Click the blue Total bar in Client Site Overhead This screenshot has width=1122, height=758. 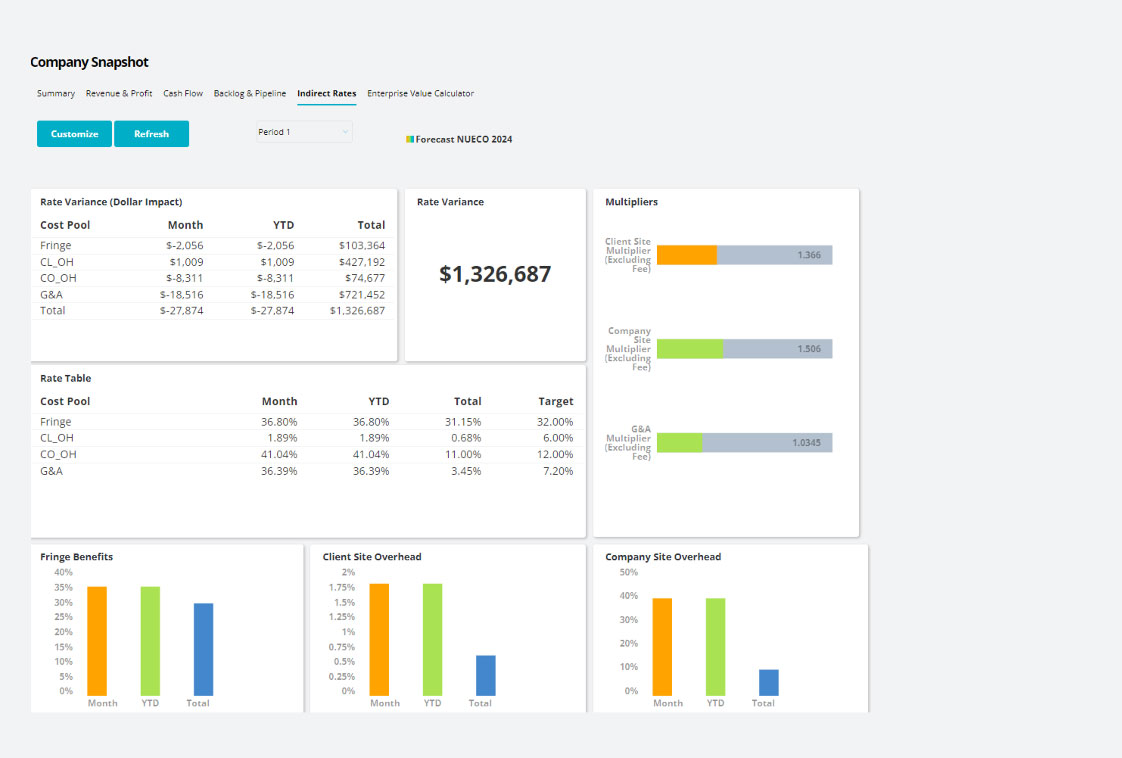(485, 675)
